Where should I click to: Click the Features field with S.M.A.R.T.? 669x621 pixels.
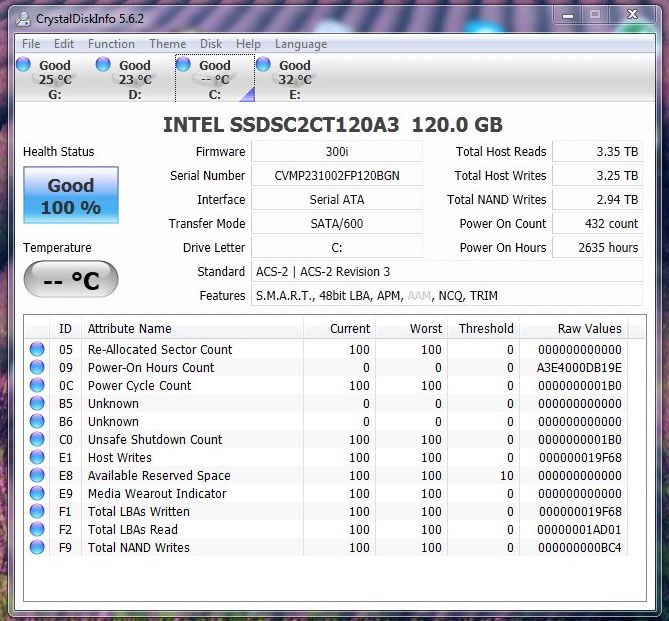(x=447, y=295)
